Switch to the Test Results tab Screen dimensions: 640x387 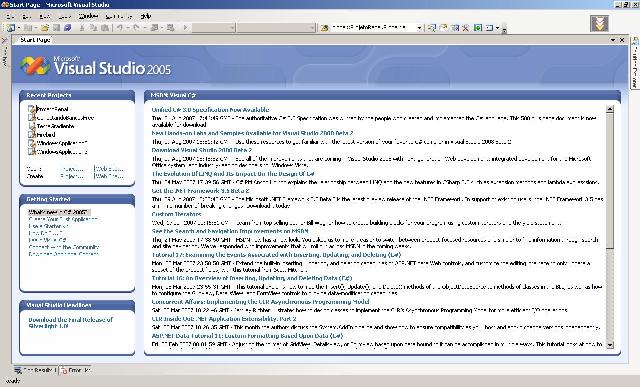[36, 370]
